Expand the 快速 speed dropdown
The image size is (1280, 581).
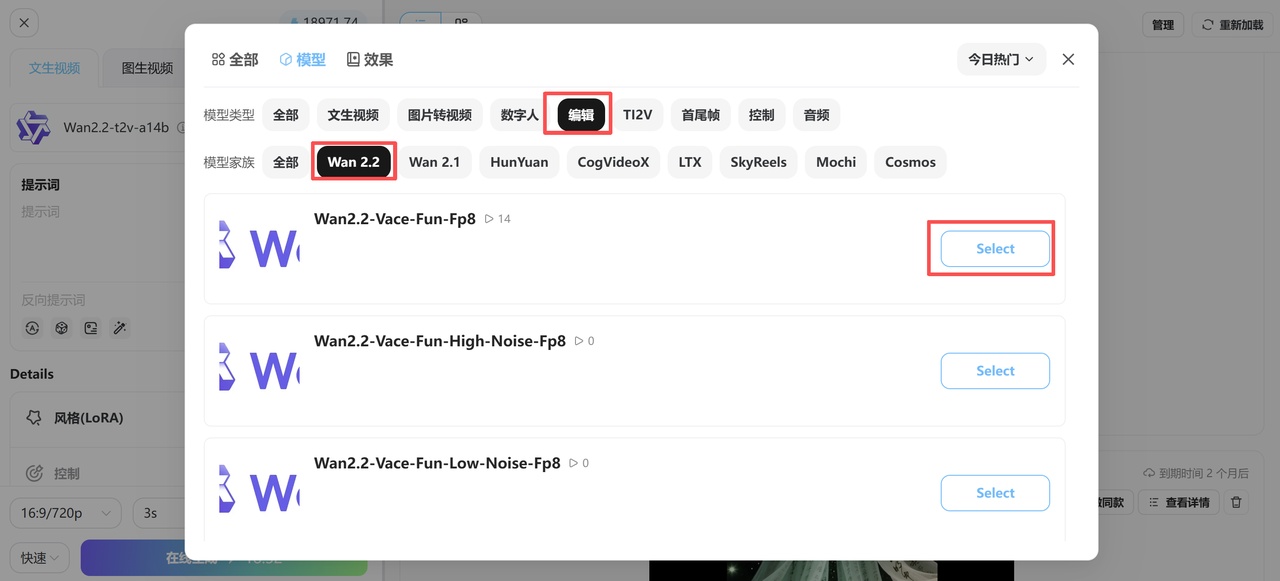click(40, 558)
